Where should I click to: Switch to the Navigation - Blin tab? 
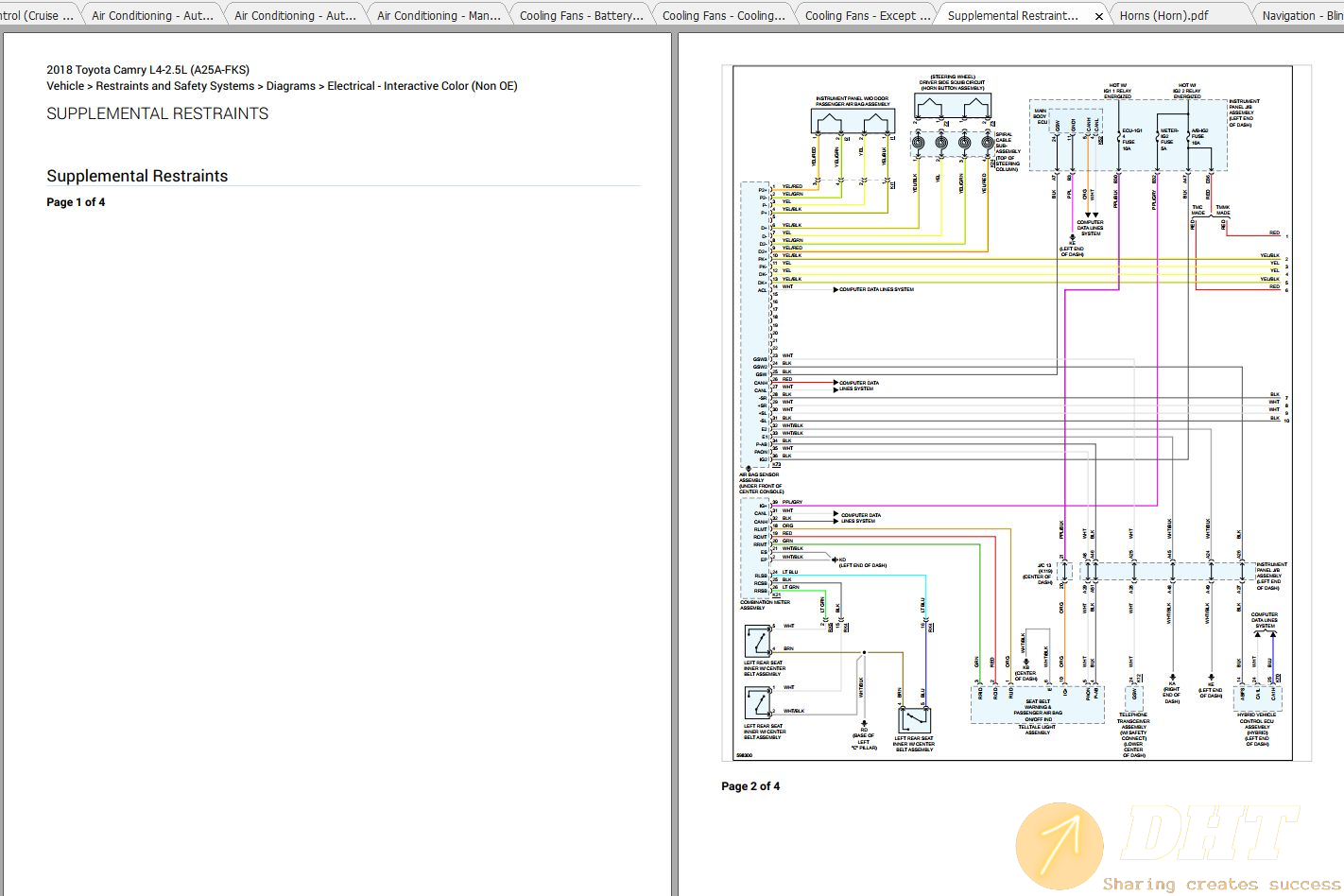click(x=1301, y=15)
